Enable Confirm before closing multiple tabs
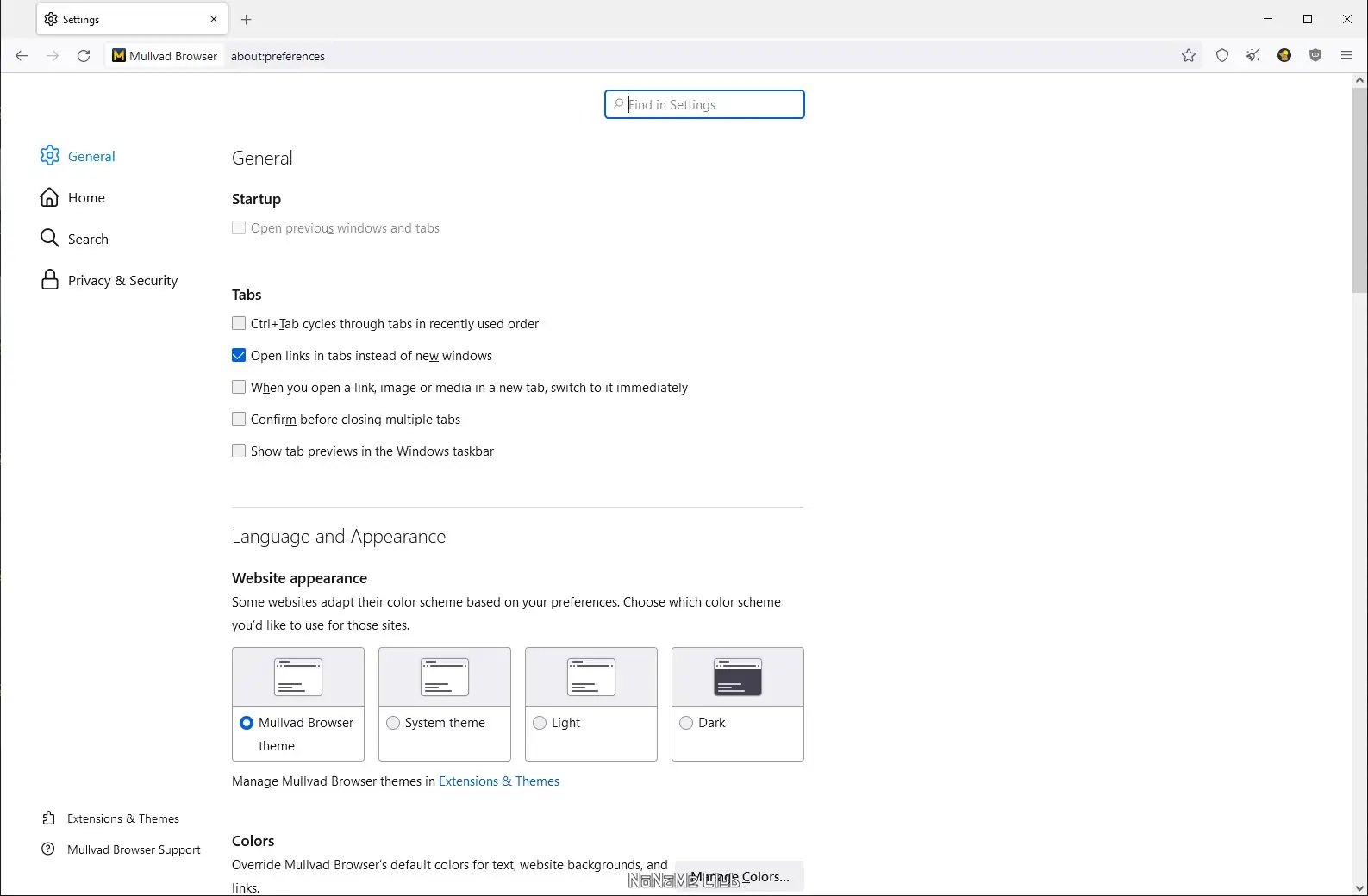This screenshot has width=1368, height=896. tap(239, 420)
